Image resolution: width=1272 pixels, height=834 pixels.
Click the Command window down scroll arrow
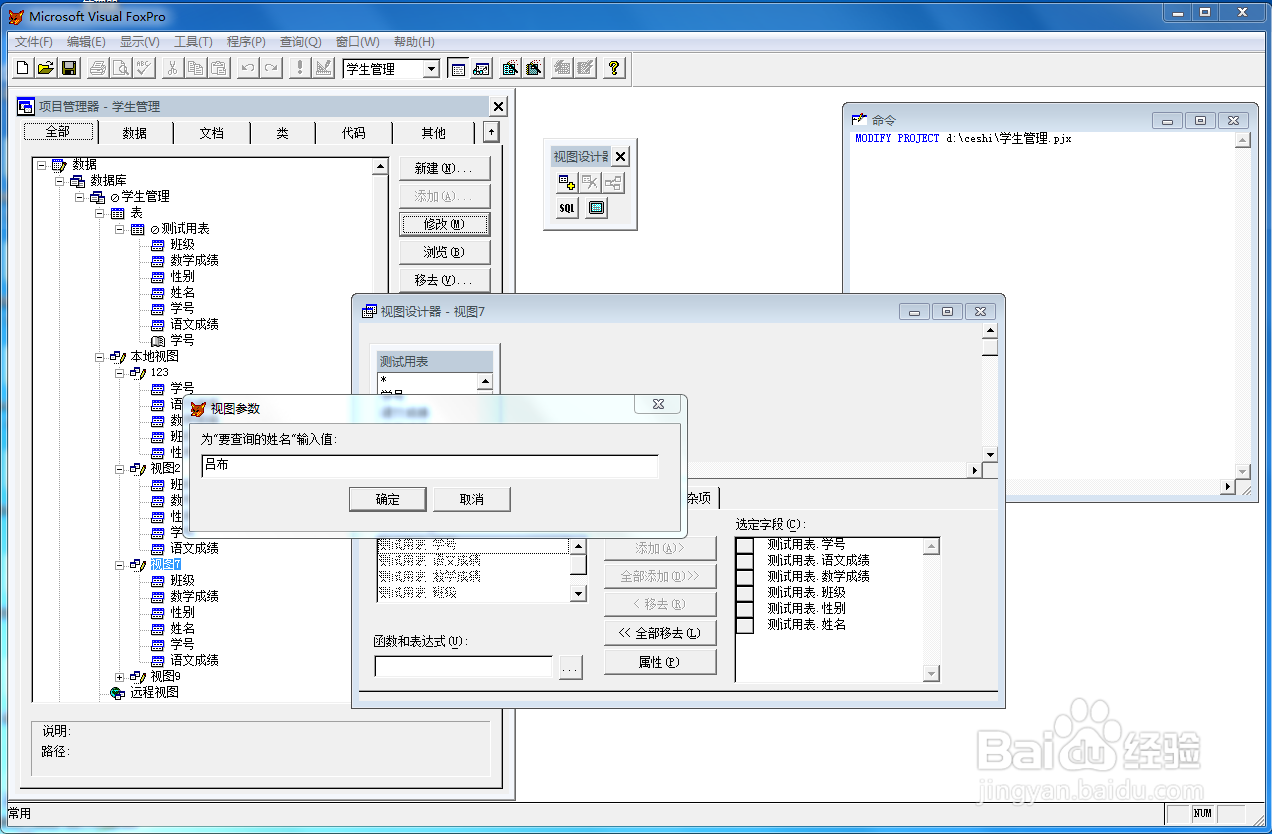pos(1242,471)
